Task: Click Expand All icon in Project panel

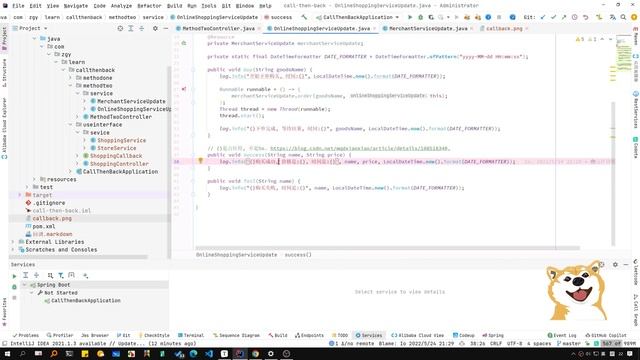Action: tap(131, 29)
